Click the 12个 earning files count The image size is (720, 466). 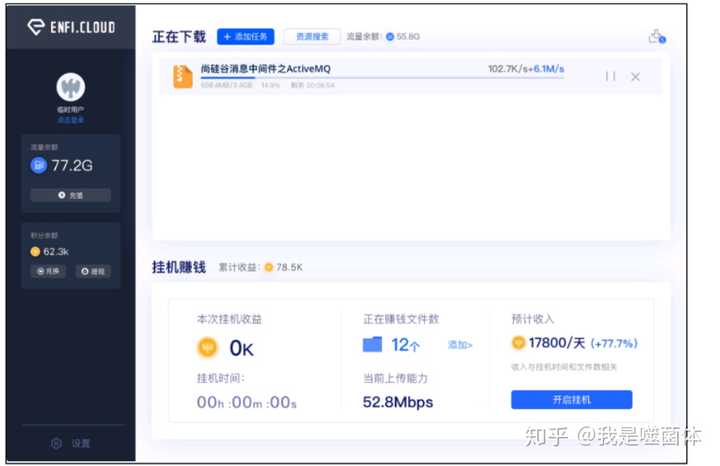pyautogui.click(x=405, y=345)
